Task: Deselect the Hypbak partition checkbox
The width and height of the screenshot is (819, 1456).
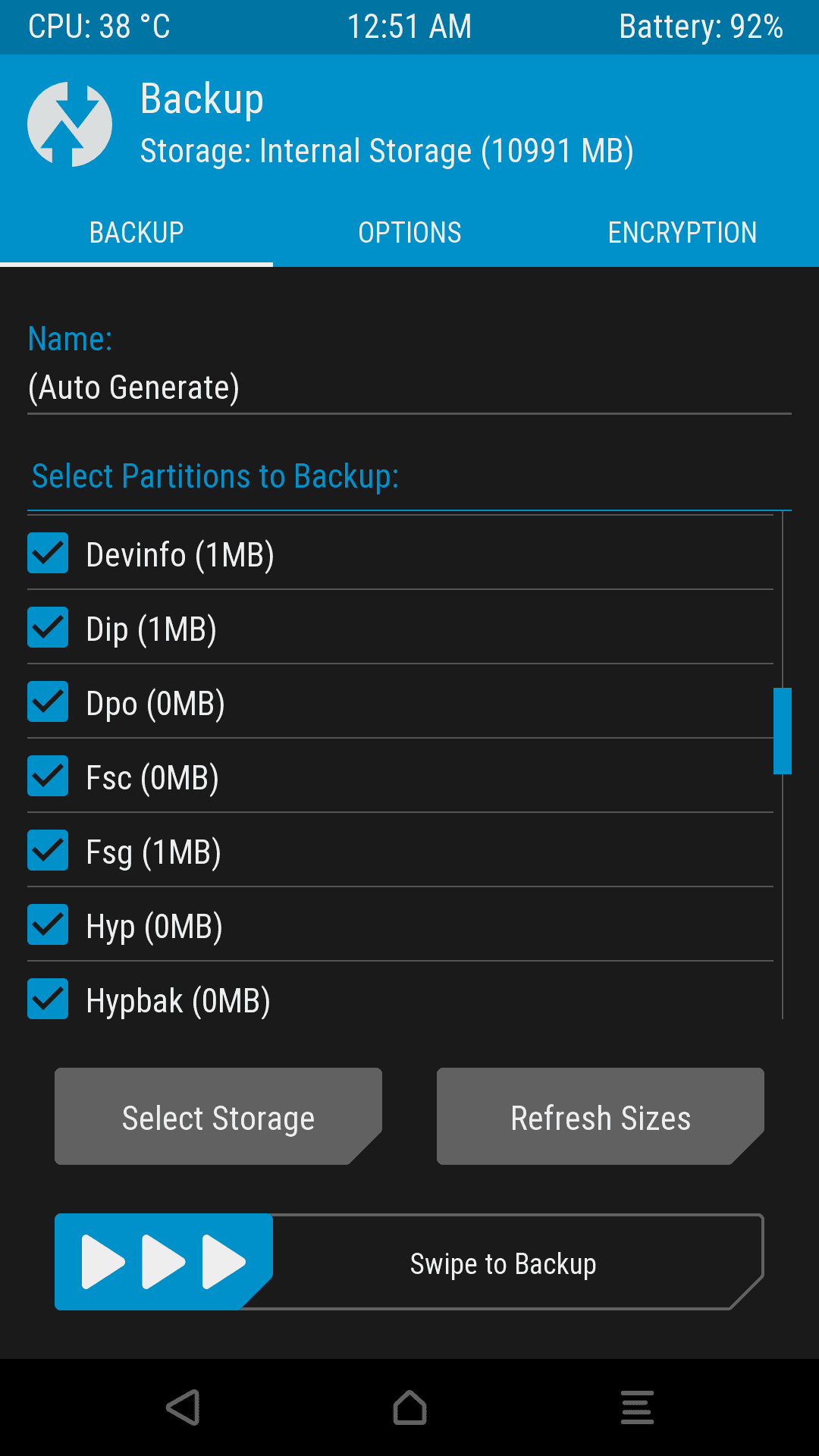Action: coord(48,999)
